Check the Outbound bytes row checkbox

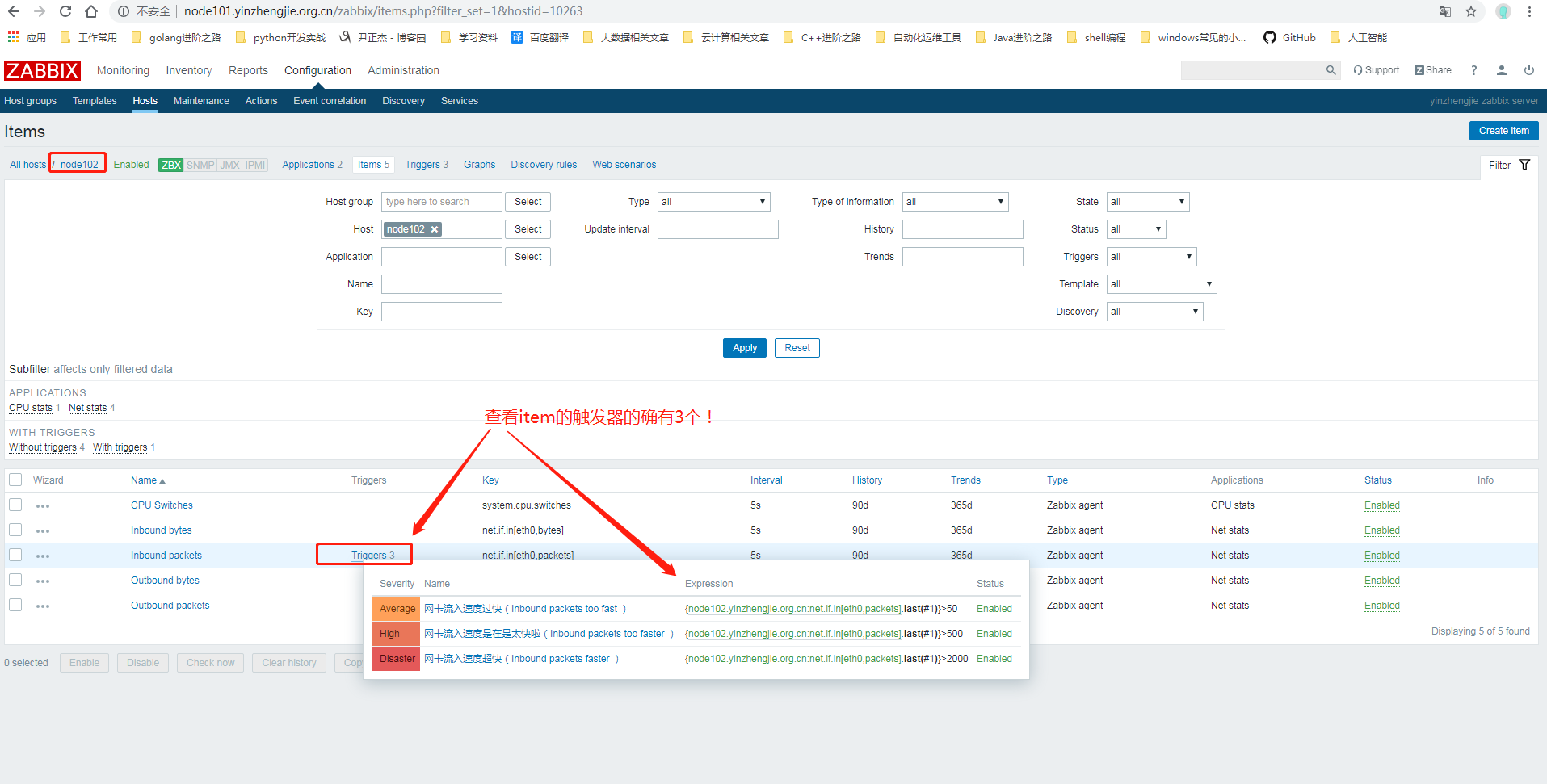pos(15,580)
